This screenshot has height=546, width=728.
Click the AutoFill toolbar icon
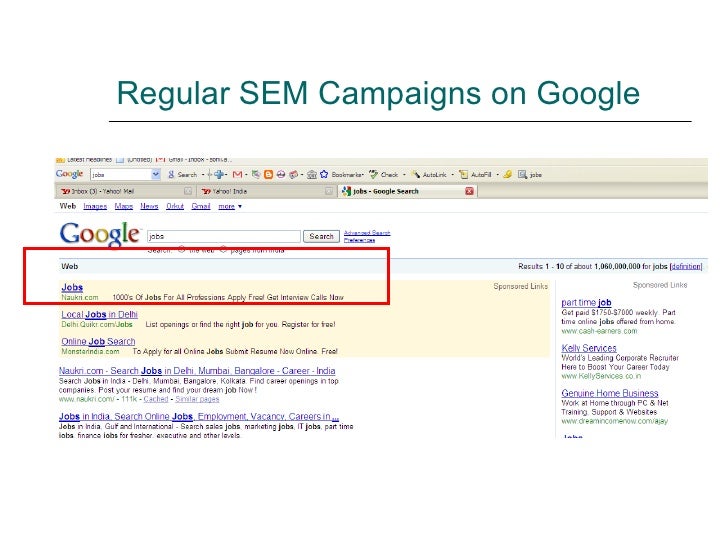[463, 175]
